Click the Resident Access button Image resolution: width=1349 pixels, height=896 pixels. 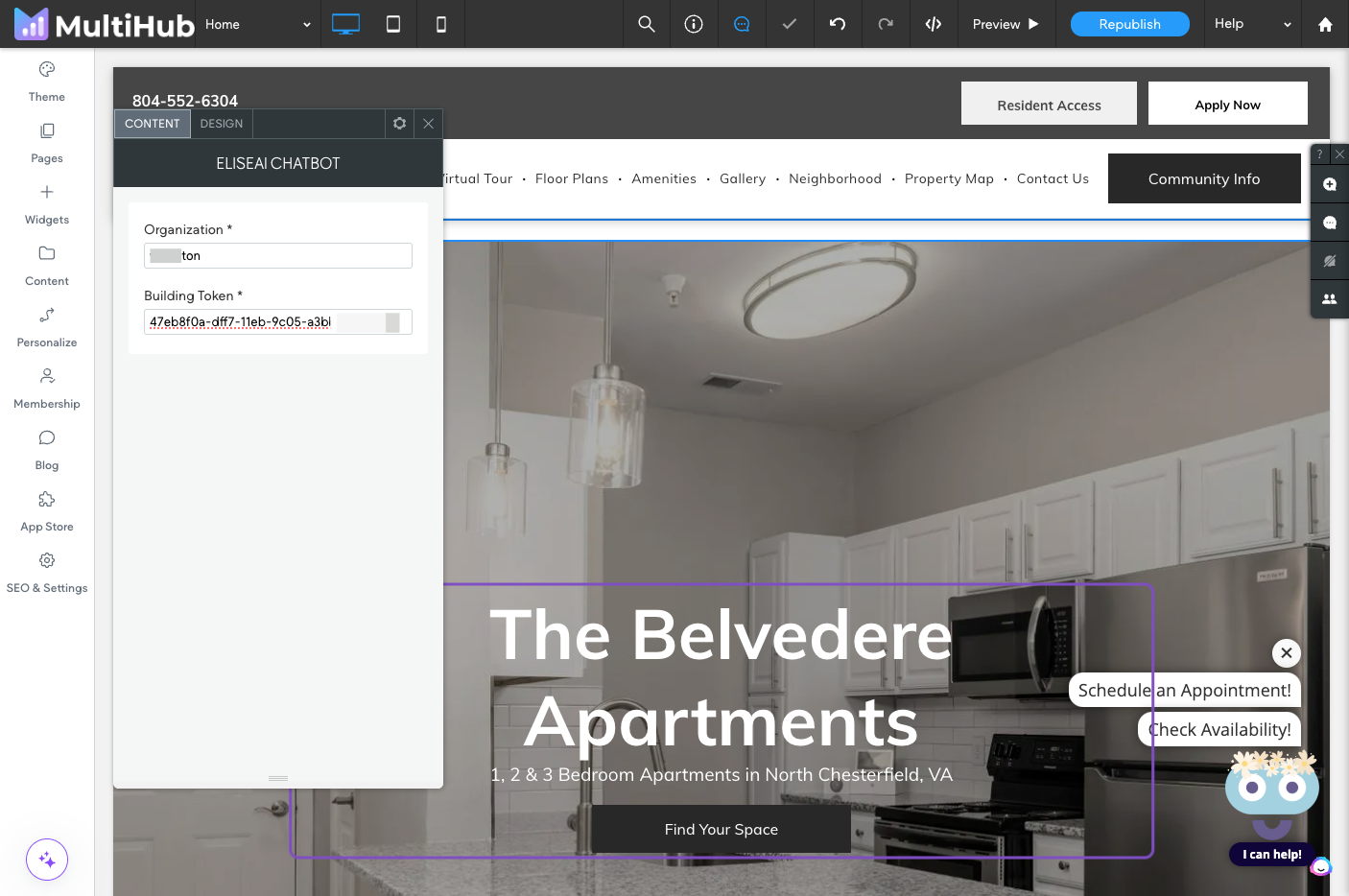(x=1049, y=104)
